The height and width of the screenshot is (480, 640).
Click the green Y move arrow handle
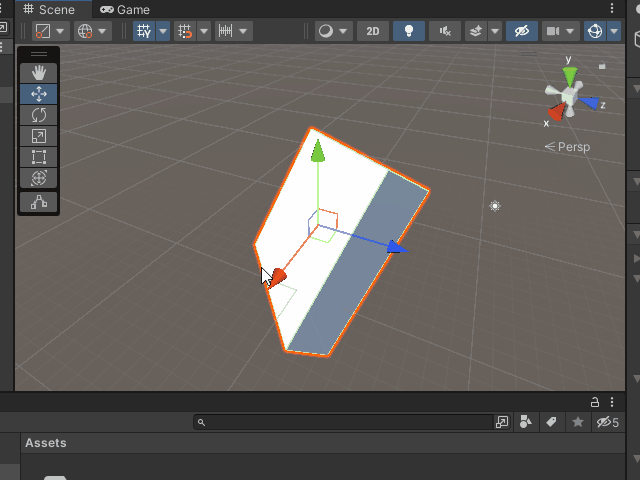pos(318,151)
